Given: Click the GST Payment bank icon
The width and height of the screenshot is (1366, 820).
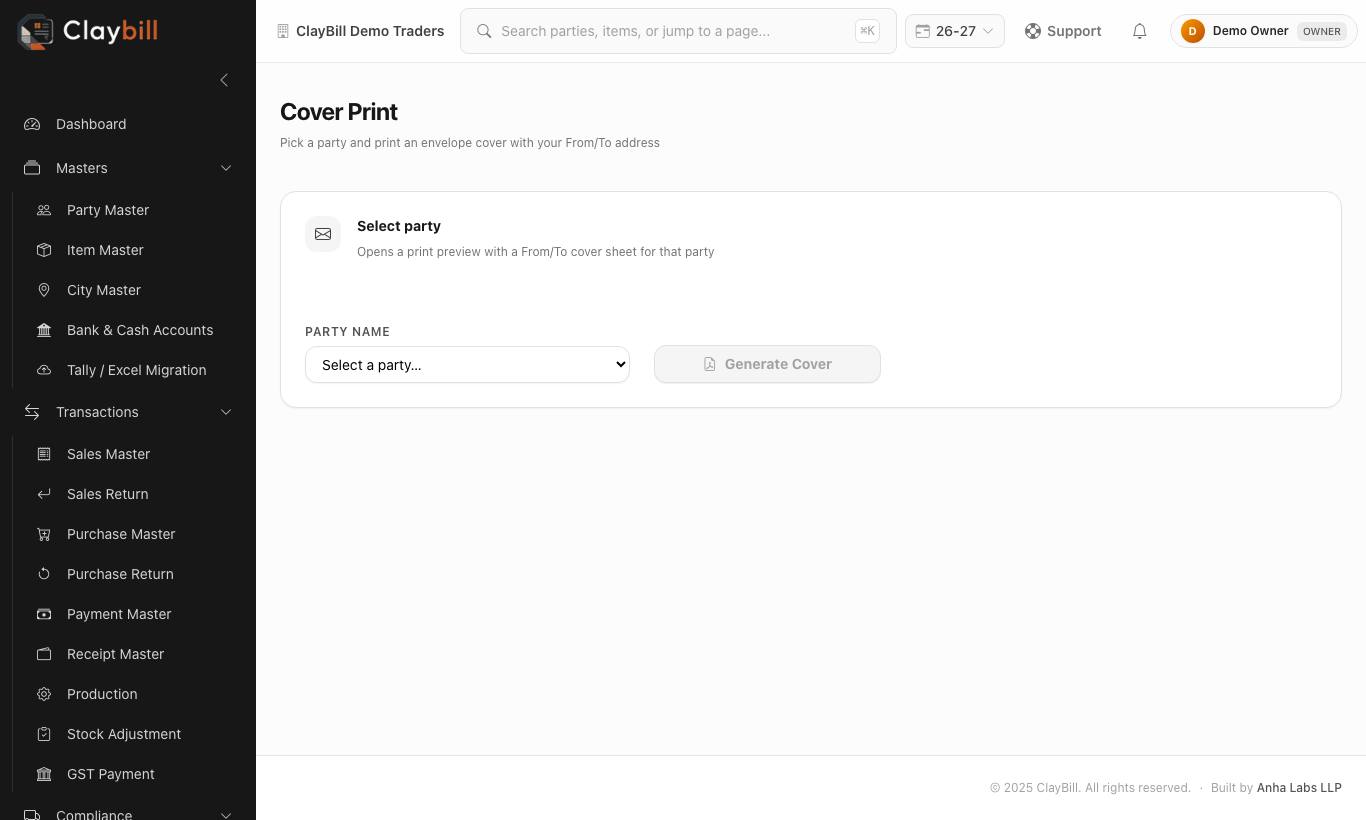Looking at the screenshot, I should [44, 774].
